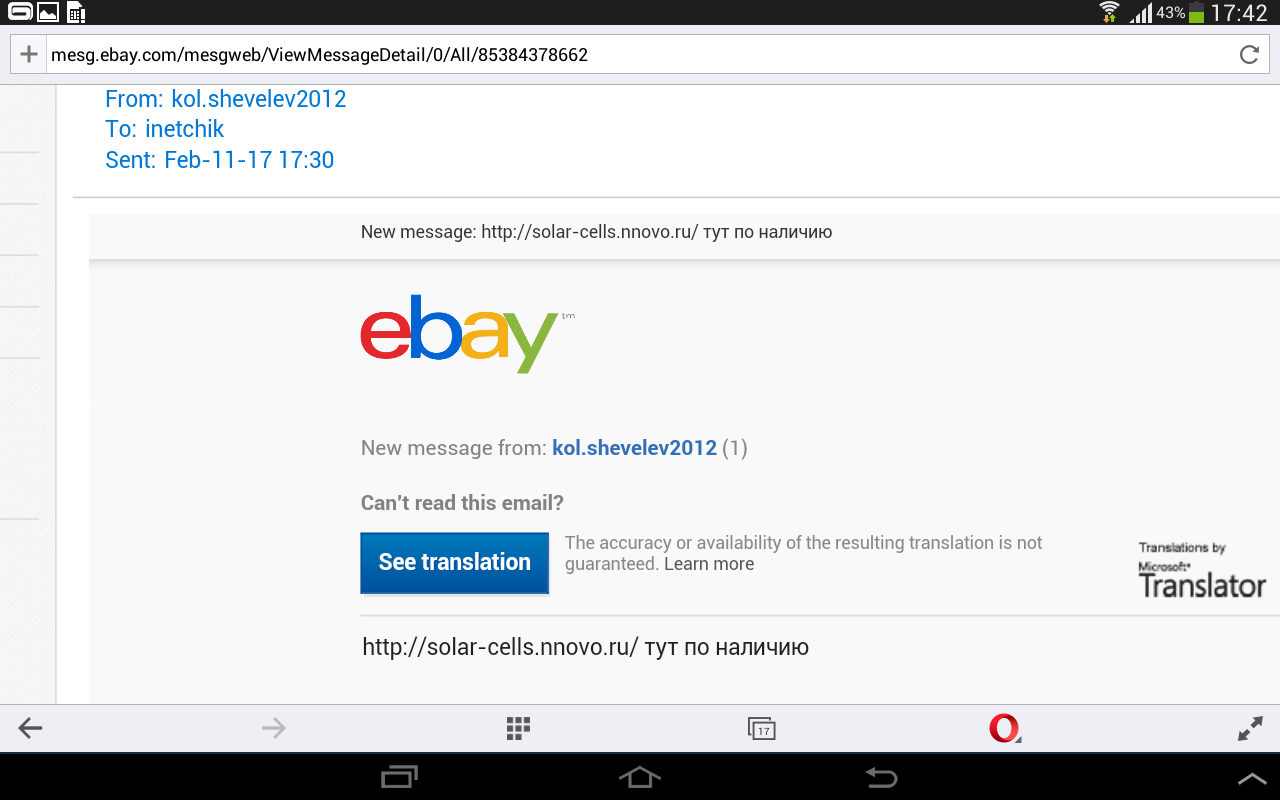Image resolution: width=1280 pixels, height=800 pixels.
Task: Click the eBay logo
Action: tap(458, 333)
